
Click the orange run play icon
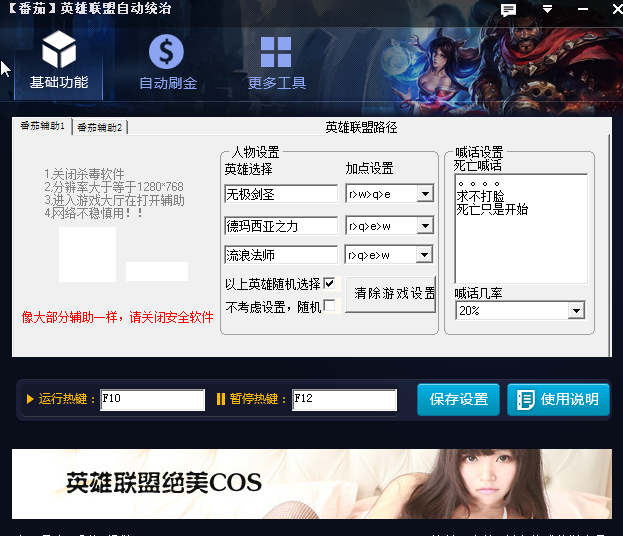tap(30, 399)
